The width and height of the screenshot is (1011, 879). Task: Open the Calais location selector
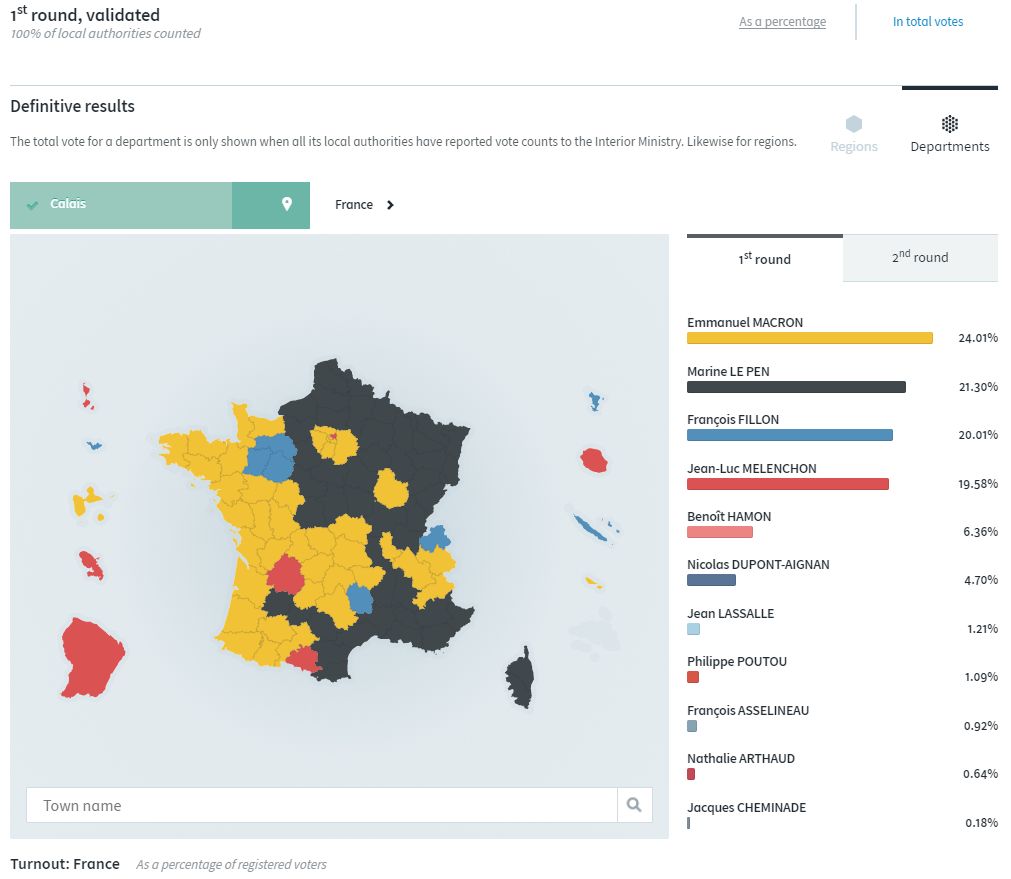(x=121, y=205)
